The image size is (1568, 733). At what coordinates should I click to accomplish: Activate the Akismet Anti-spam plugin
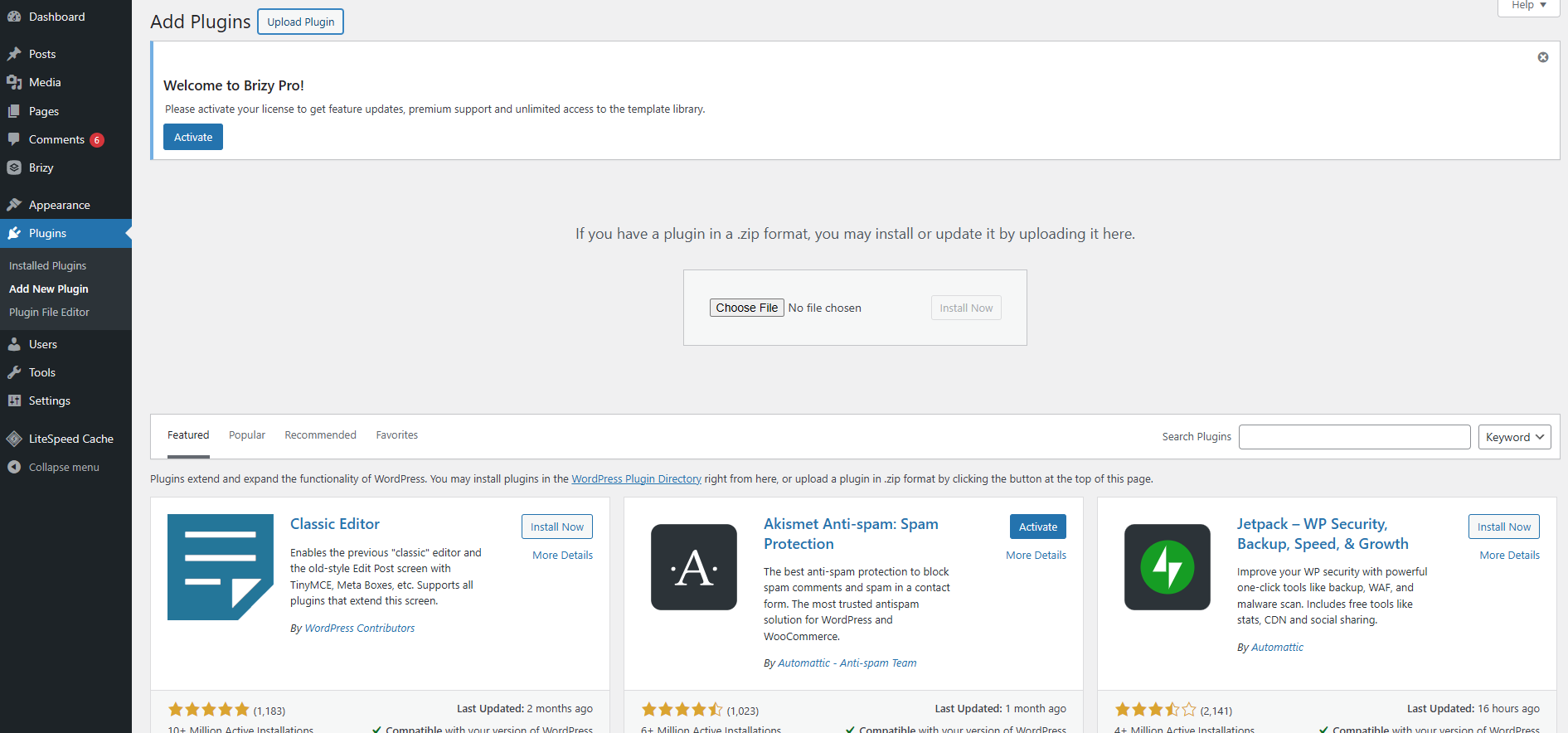point(1038,527)
